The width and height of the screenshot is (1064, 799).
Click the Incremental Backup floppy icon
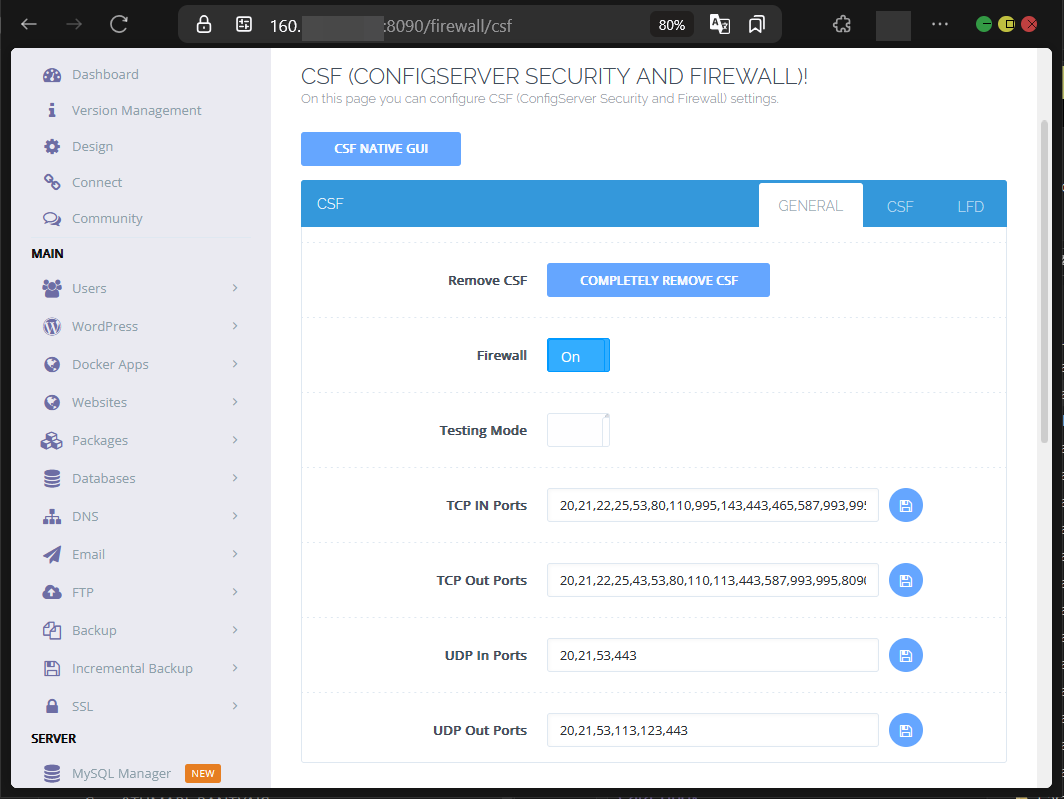click(52, 669)
